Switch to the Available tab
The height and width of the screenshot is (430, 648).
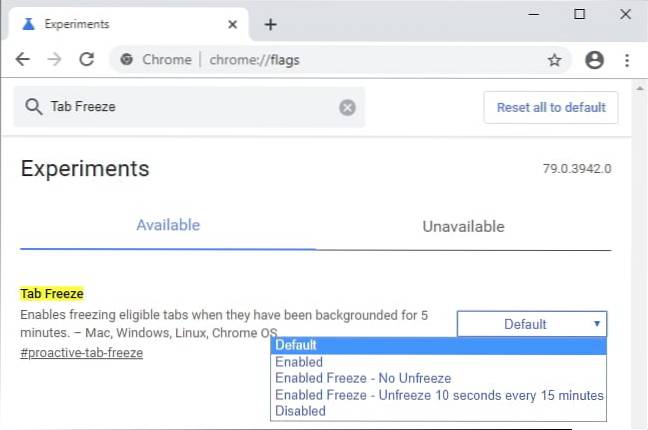tap(168, 225)
